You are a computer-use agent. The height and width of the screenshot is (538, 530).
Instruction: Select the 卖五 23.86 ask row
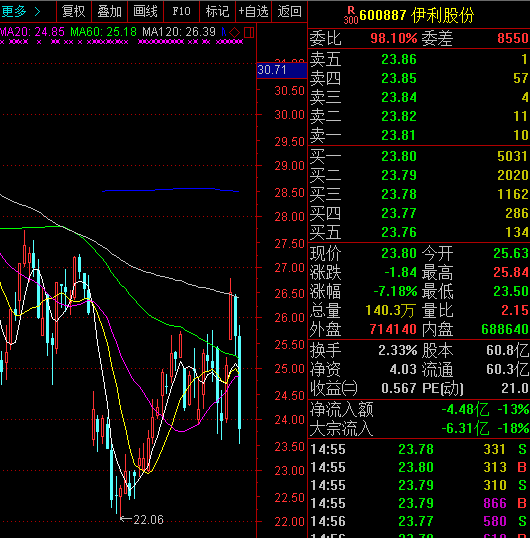(x=419, y=60)
